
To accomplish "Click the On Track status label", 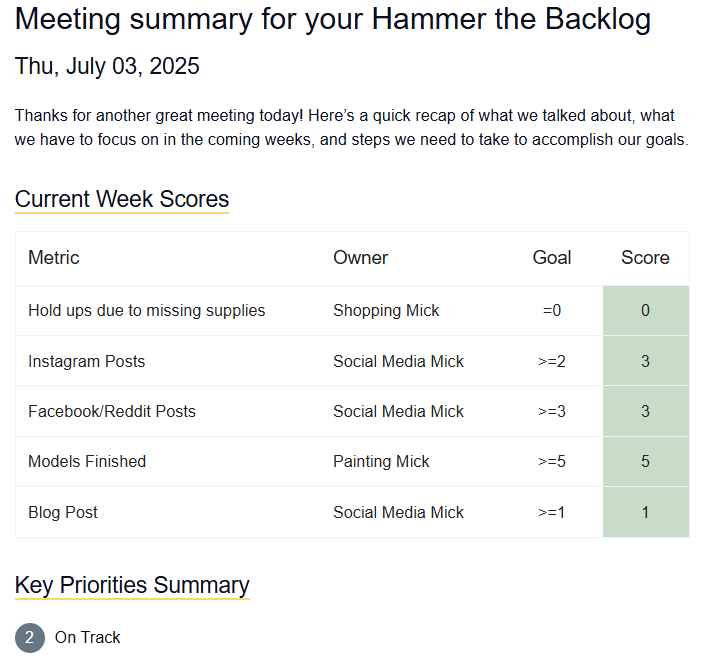I will (88, 637).
